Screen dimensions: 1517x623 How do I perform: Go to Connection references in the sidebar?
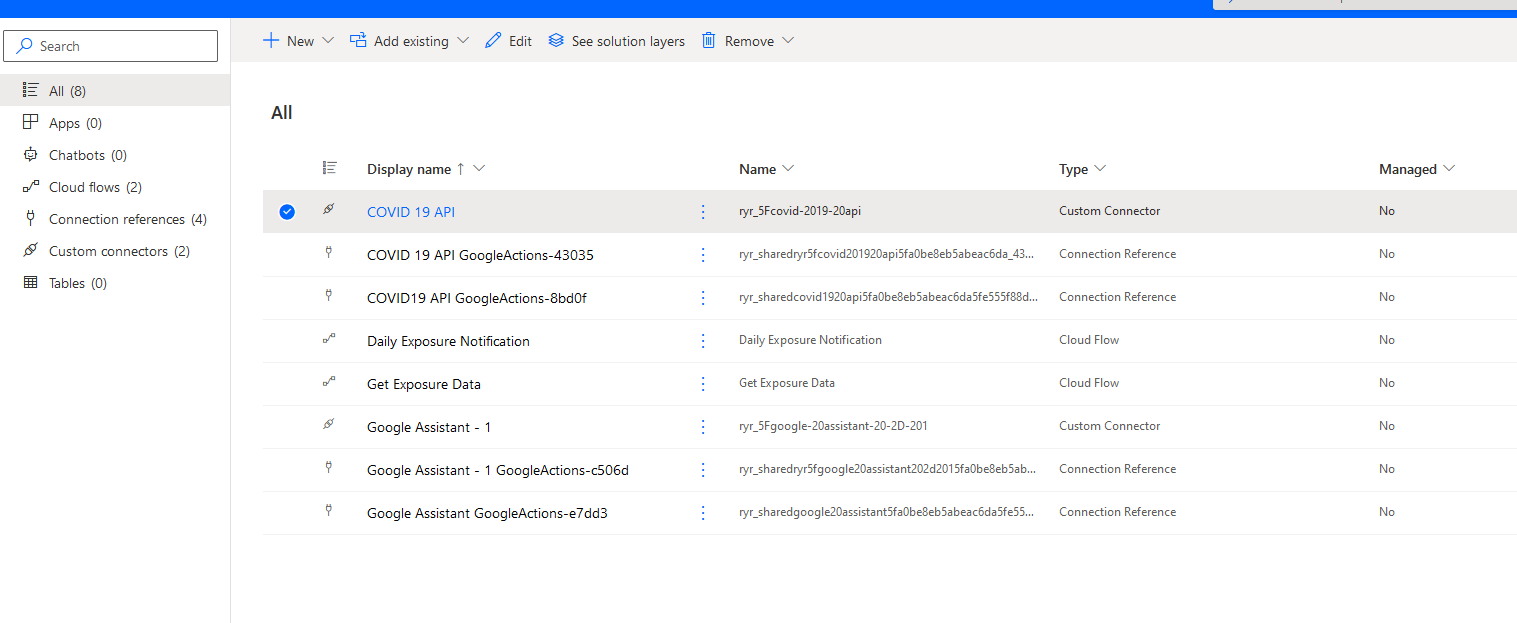[x=116, y=219]
